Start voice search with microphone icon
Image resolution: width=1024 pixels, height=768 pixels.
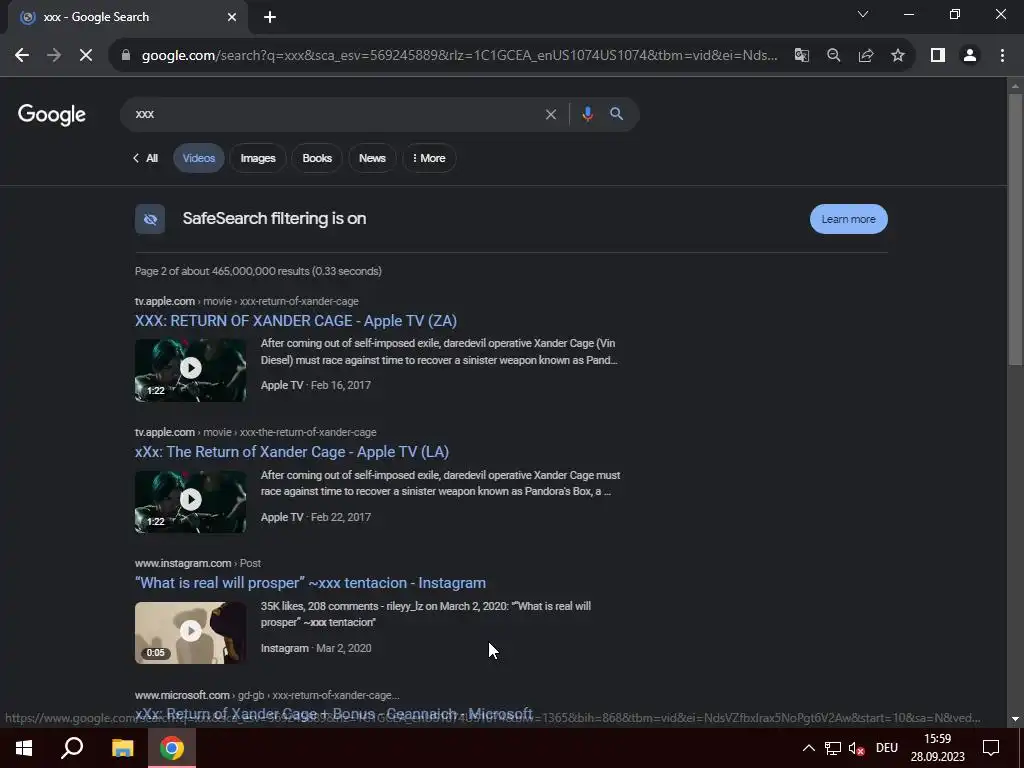click(x=587, y=114)
